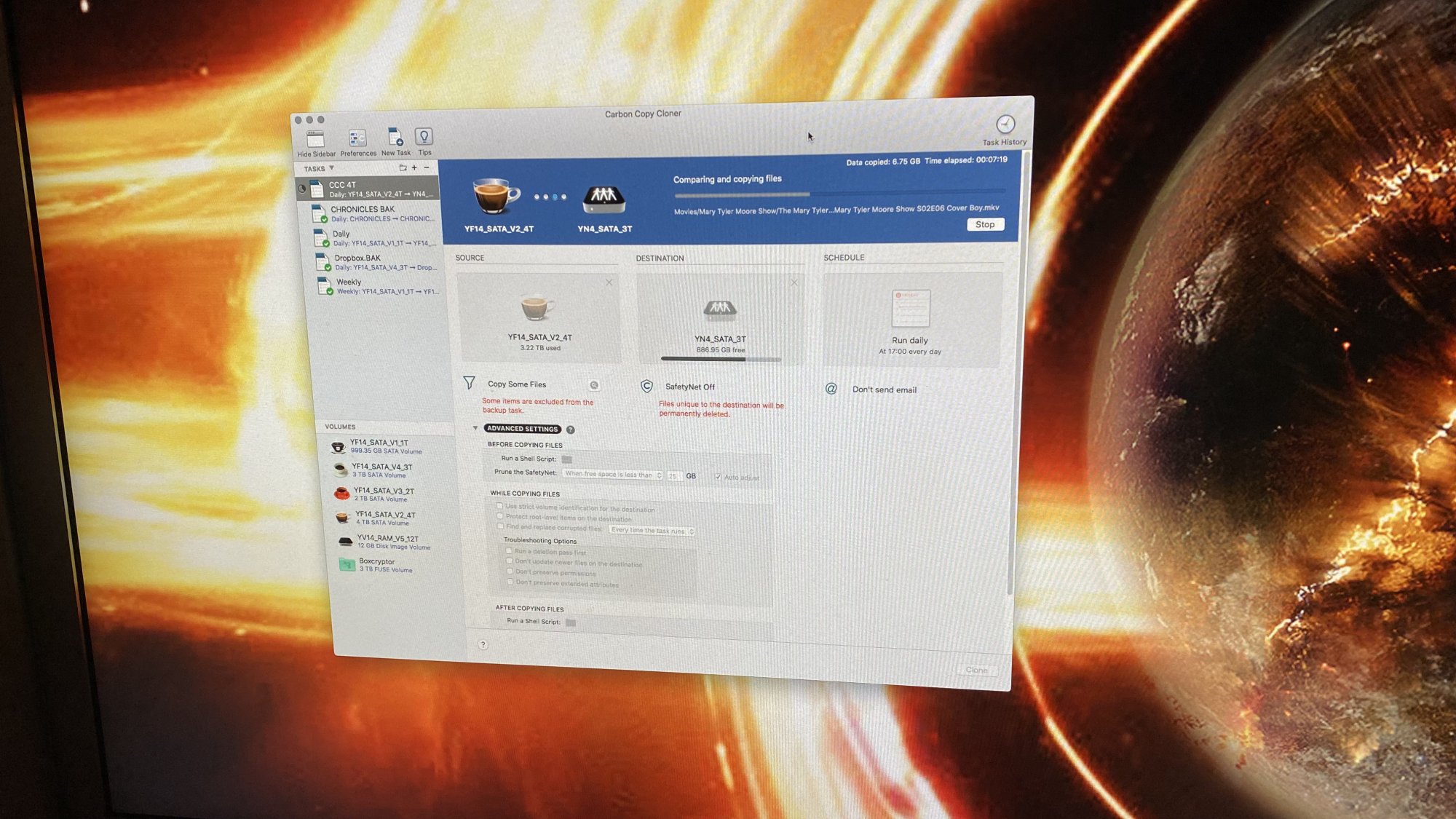This screenshot has height=819, width=1456.
Task: Toggle the Auto adjust checkbox
Action: click(718, 477)
